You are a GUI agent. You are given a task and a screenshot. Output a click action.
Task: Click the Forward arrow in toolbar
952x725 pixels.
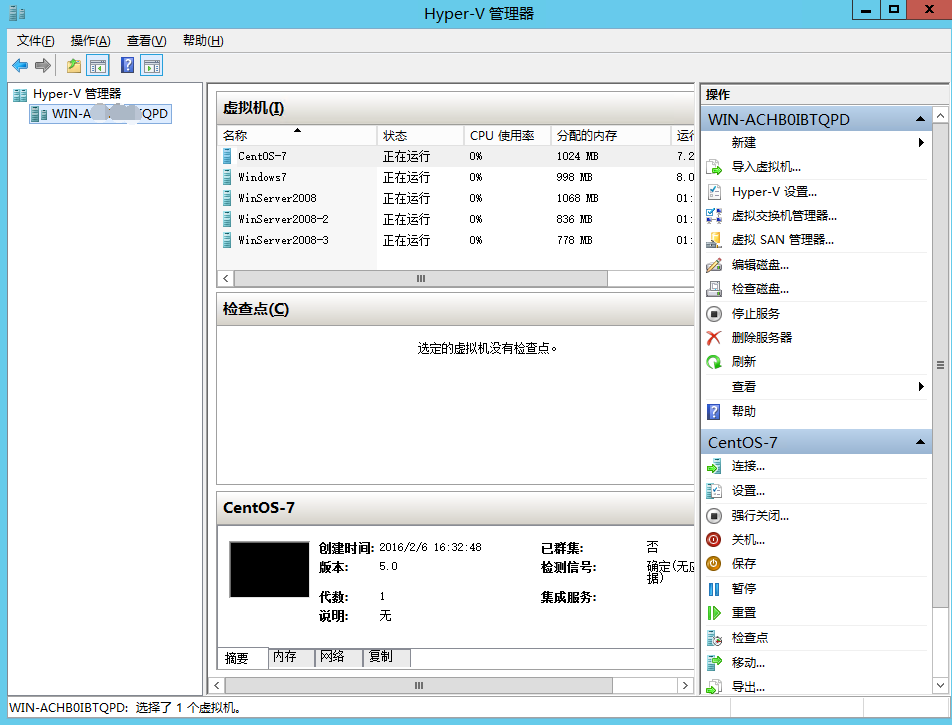42,66
